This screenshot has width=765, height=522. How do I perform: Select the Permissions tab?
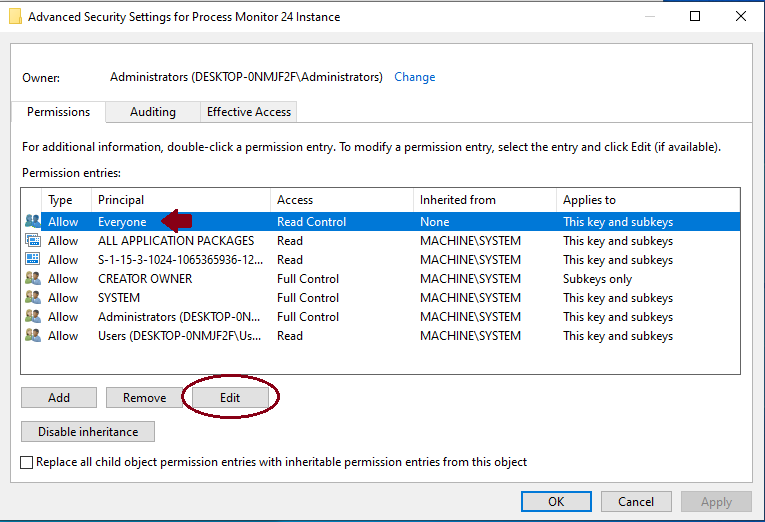tap(58, 112)
